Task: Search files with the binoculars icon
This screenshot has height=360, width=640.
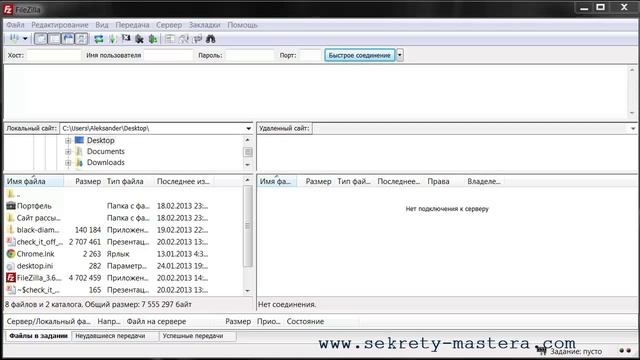Action: [211, 39]
